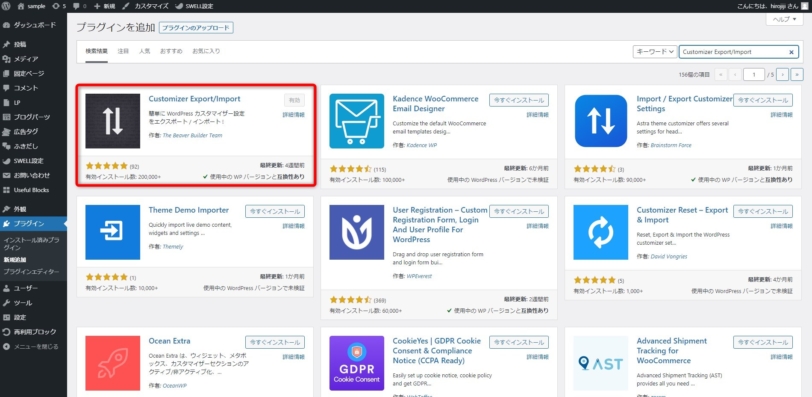812x397 pixels.
Task: Install Customizer Reset – Export & Import
Action: tap(763, 211)
